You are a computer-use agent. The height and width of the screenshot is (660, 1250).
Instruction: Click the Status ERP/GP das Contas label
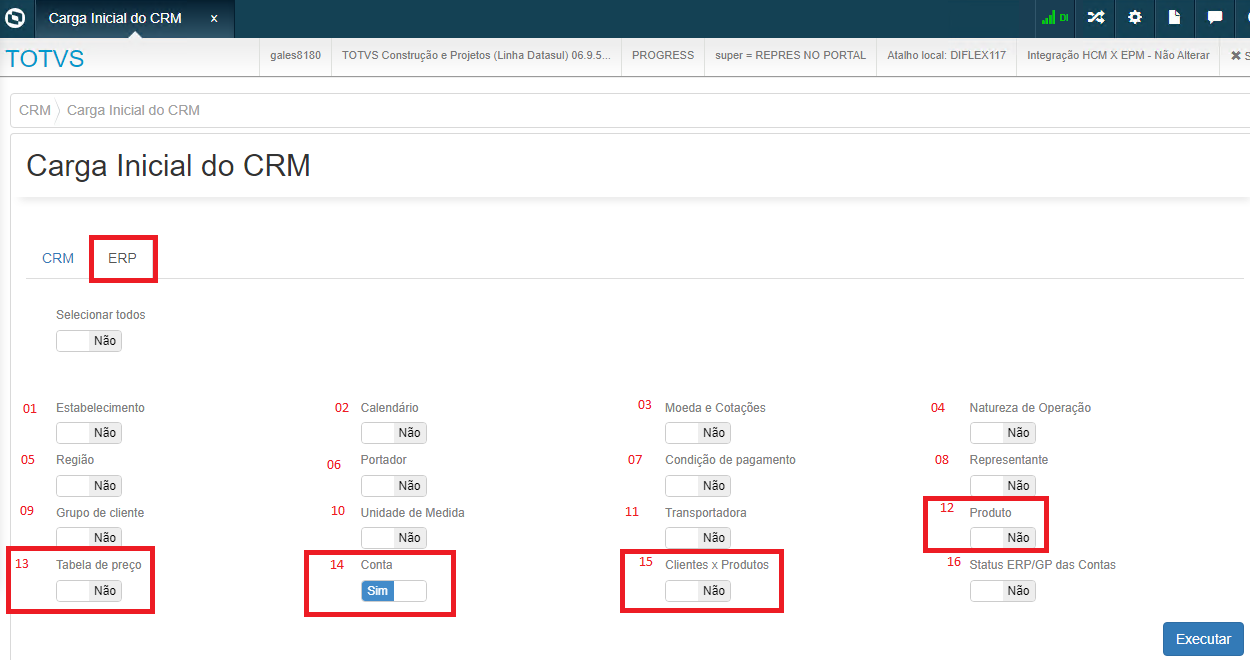click(x=1042, y=565)
